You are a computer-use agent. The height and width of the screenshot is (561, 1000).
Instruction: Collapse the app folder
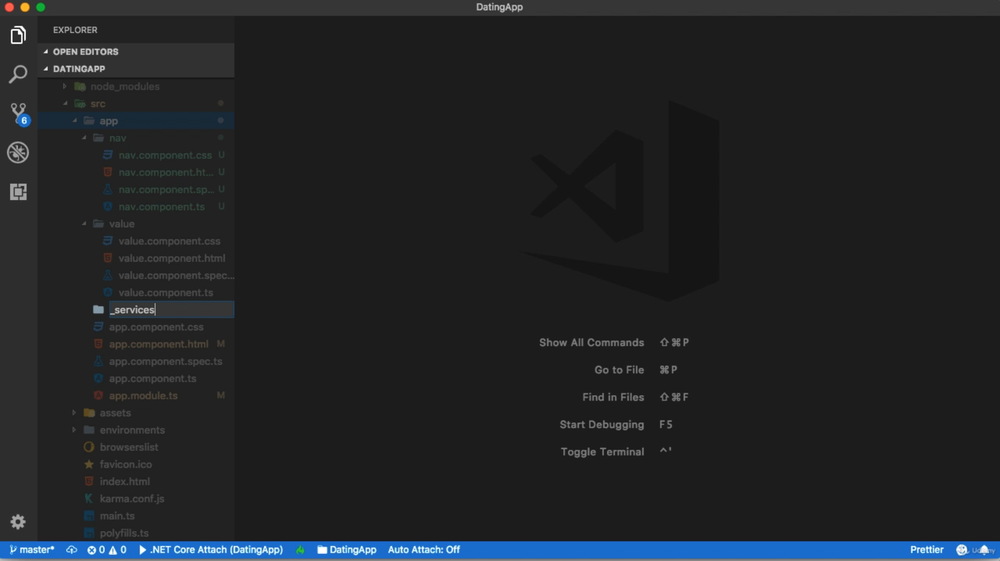[108, 120]
